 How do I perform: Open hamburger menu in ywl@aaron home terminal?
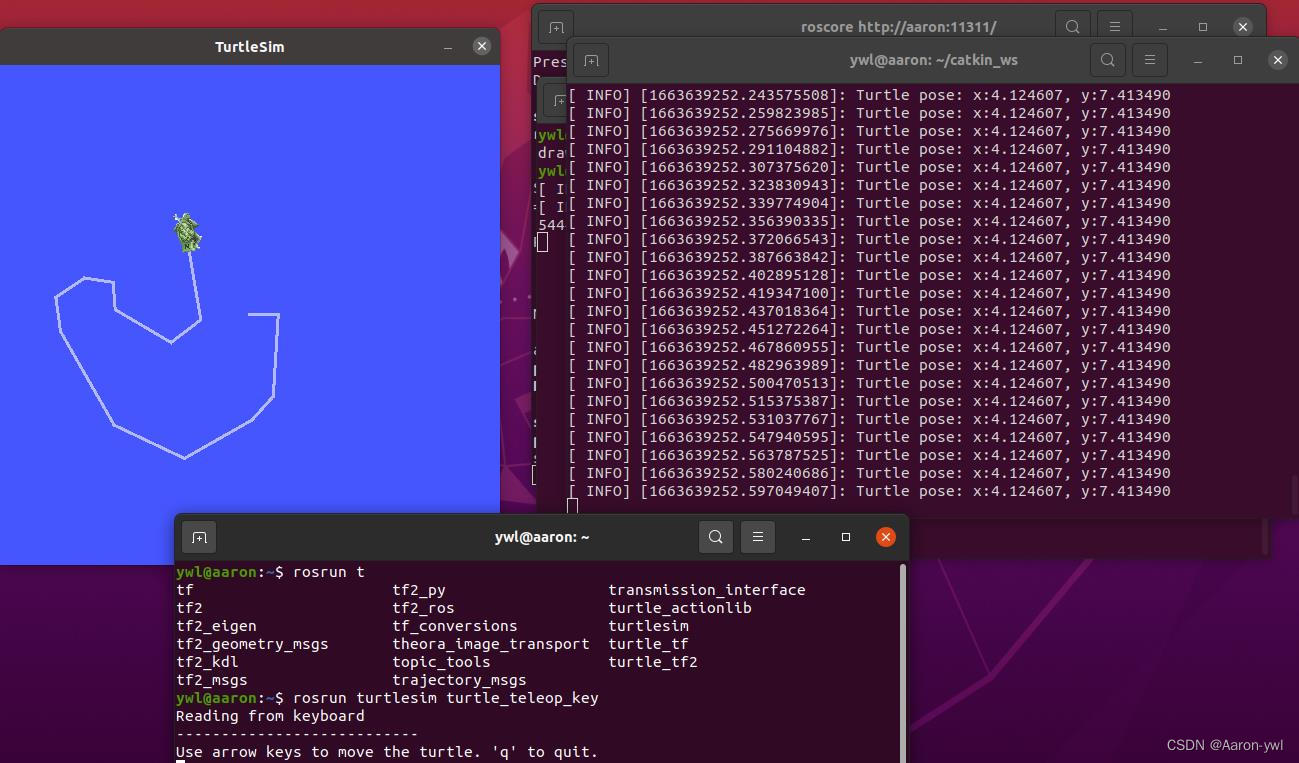pyautogui.click(x=757, y=537)
